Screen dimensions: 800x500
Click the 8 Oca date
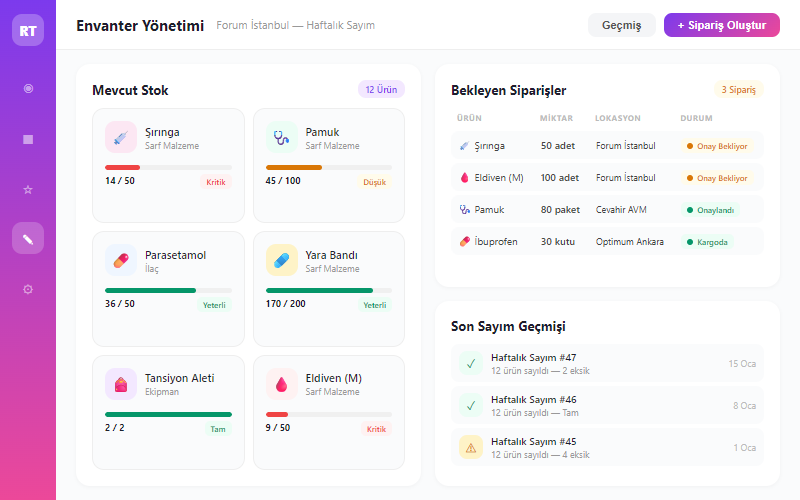(744, 406)
